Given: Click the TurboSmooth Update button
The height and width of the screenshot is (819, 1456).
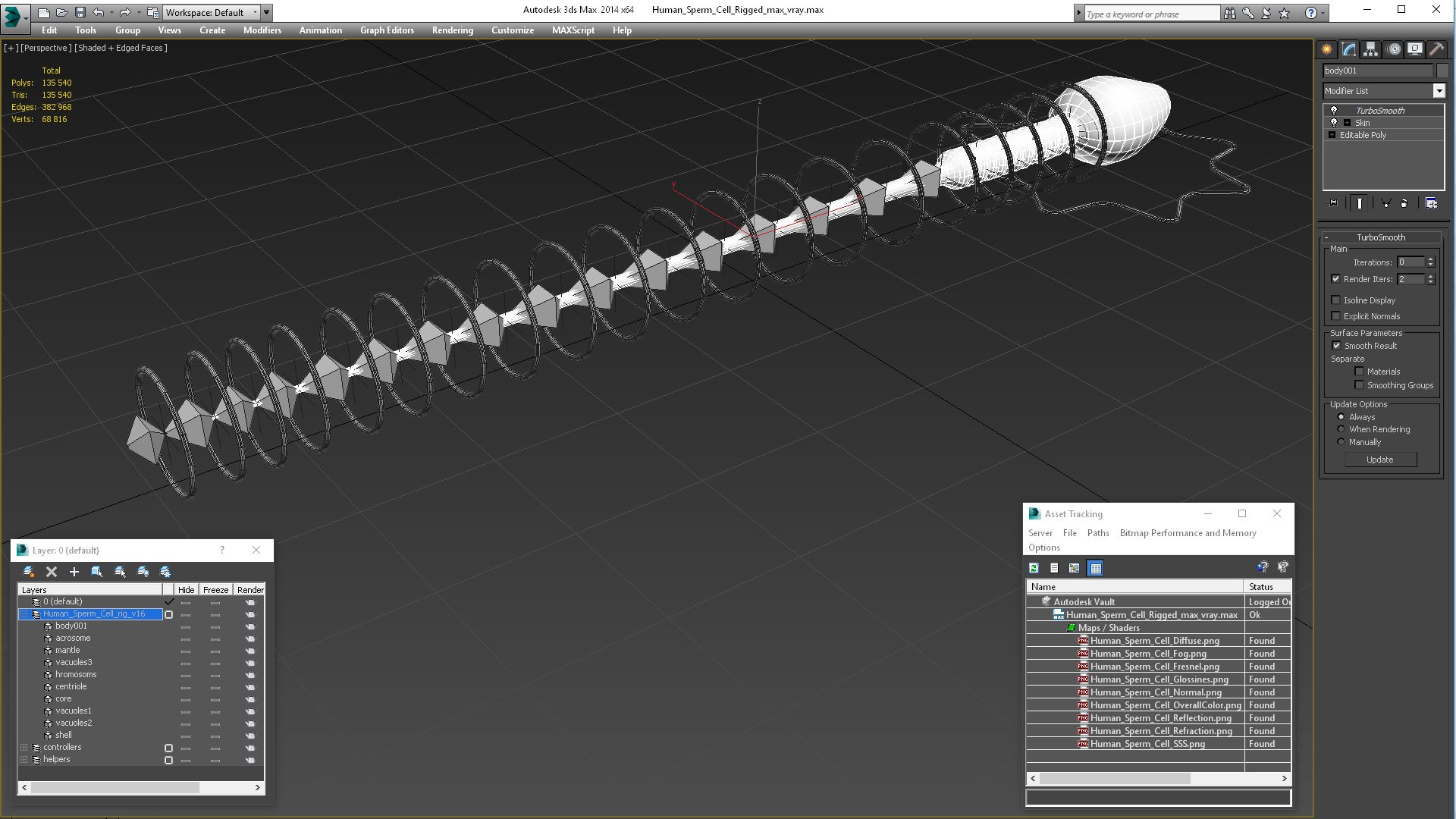Looking at the screenshot, I should [1379, 460].
